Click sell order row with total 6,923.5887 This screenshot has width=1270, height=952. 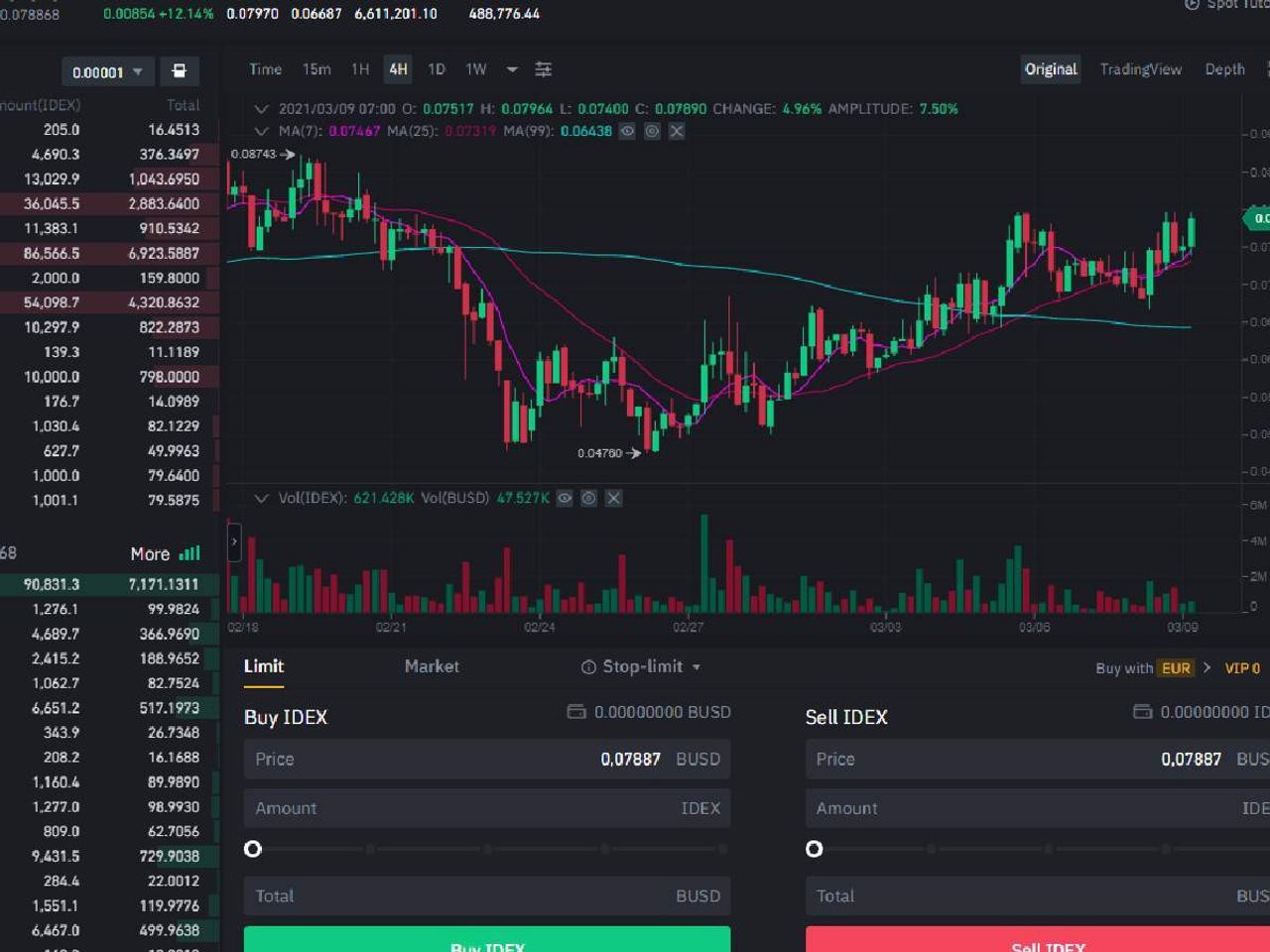109,253
